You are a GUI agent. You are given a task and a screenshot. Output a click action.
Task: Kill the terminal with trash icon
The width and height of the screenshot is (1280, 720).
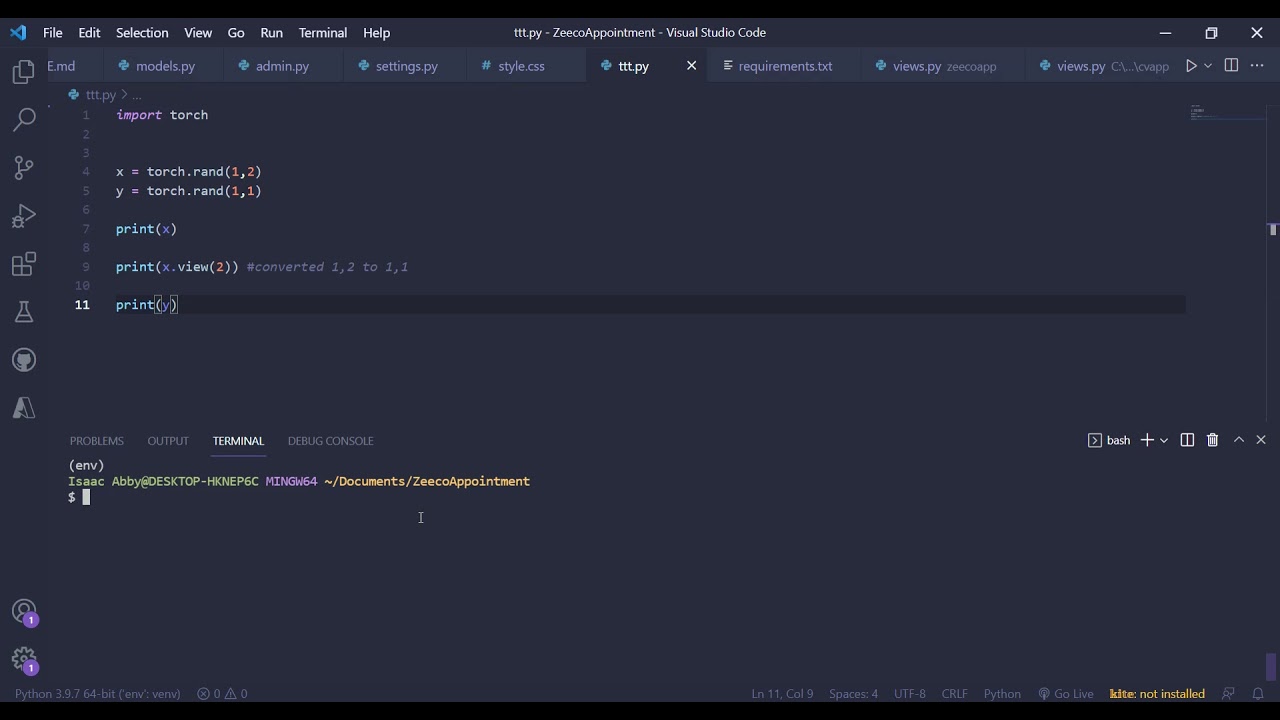[x=1212, y=440]
